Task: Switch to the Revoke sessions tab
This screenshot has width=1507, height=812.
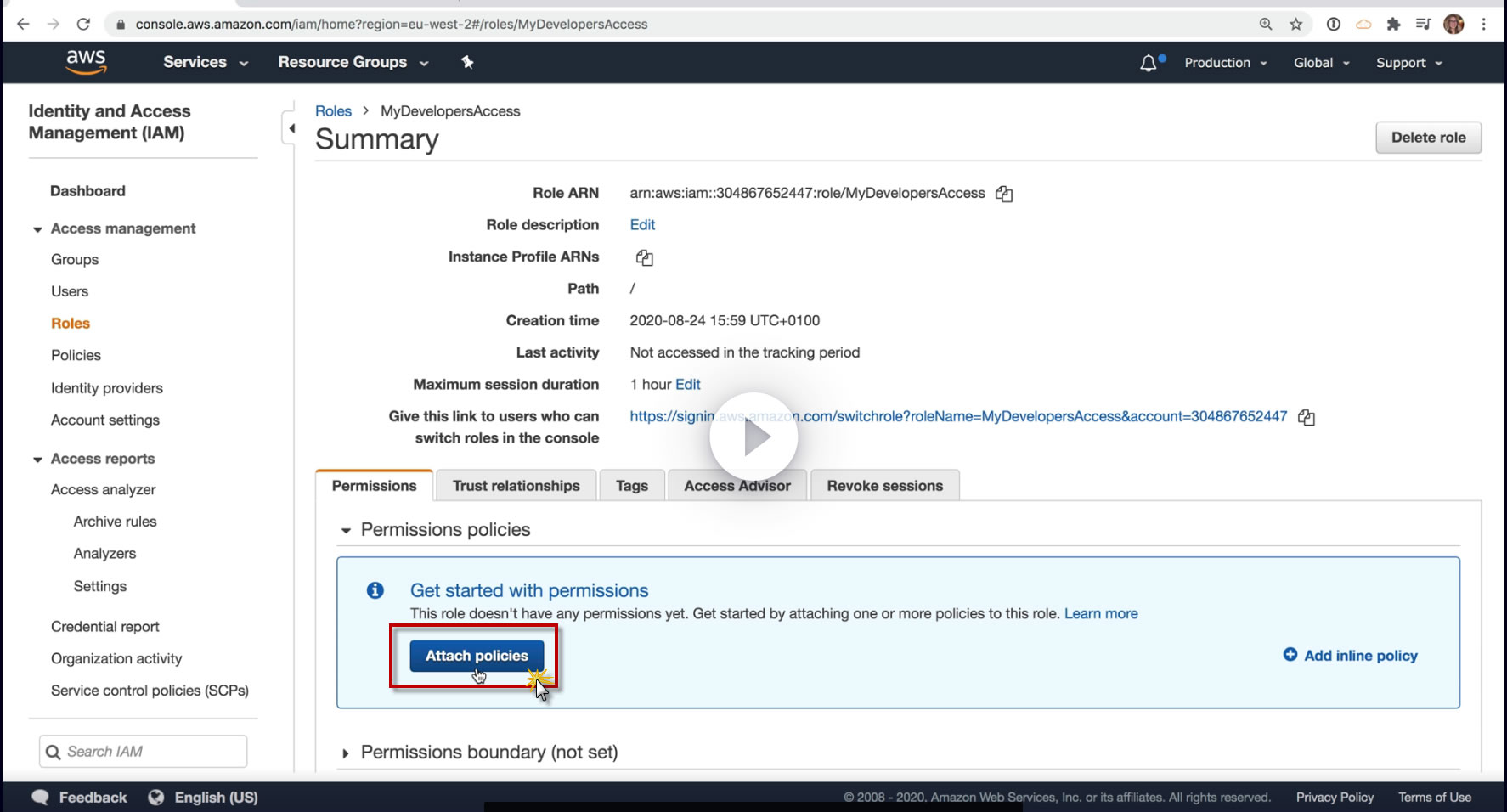Action: click(885, 485)
